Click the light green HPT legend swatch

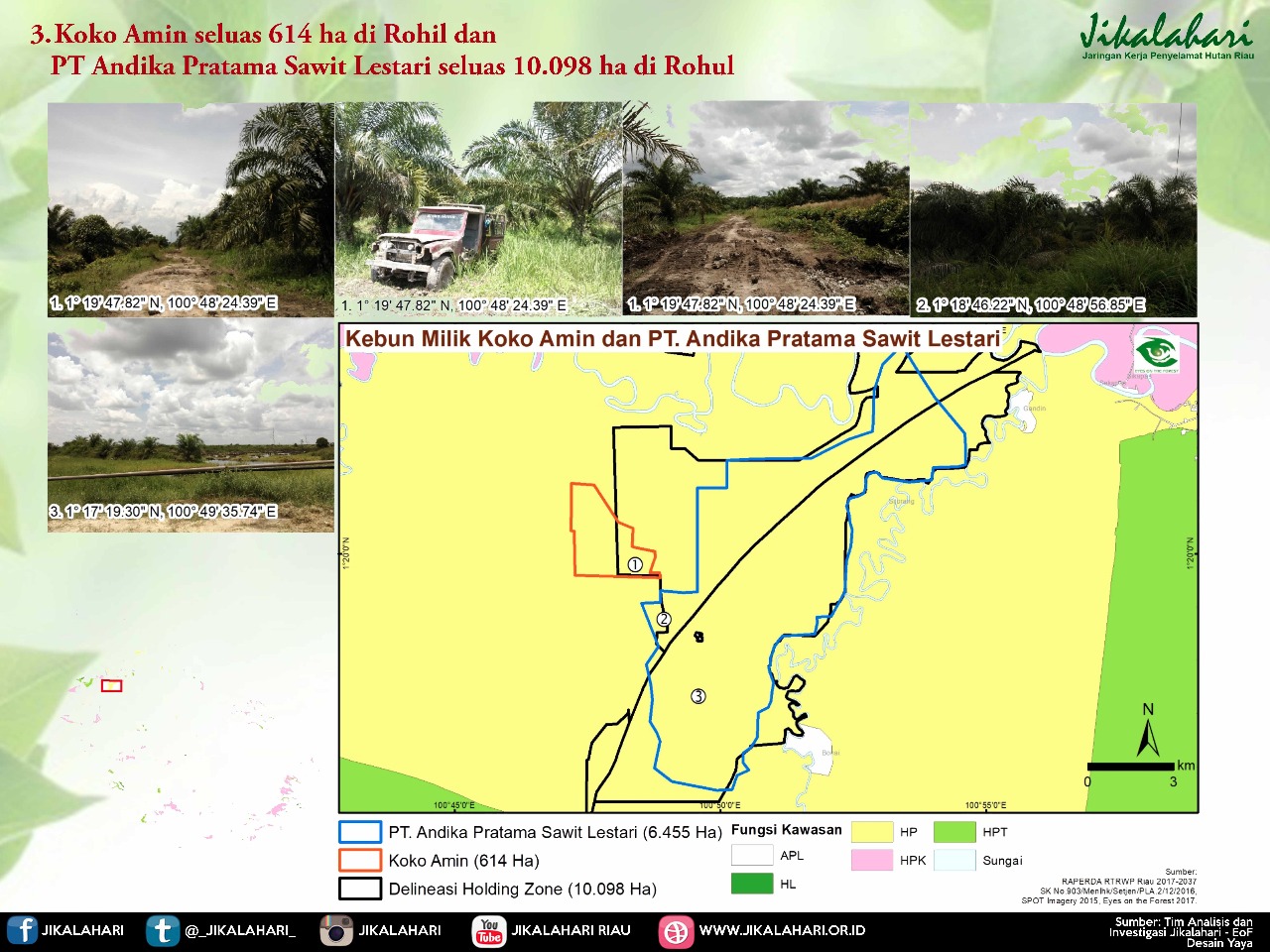[x=954, y=832]
